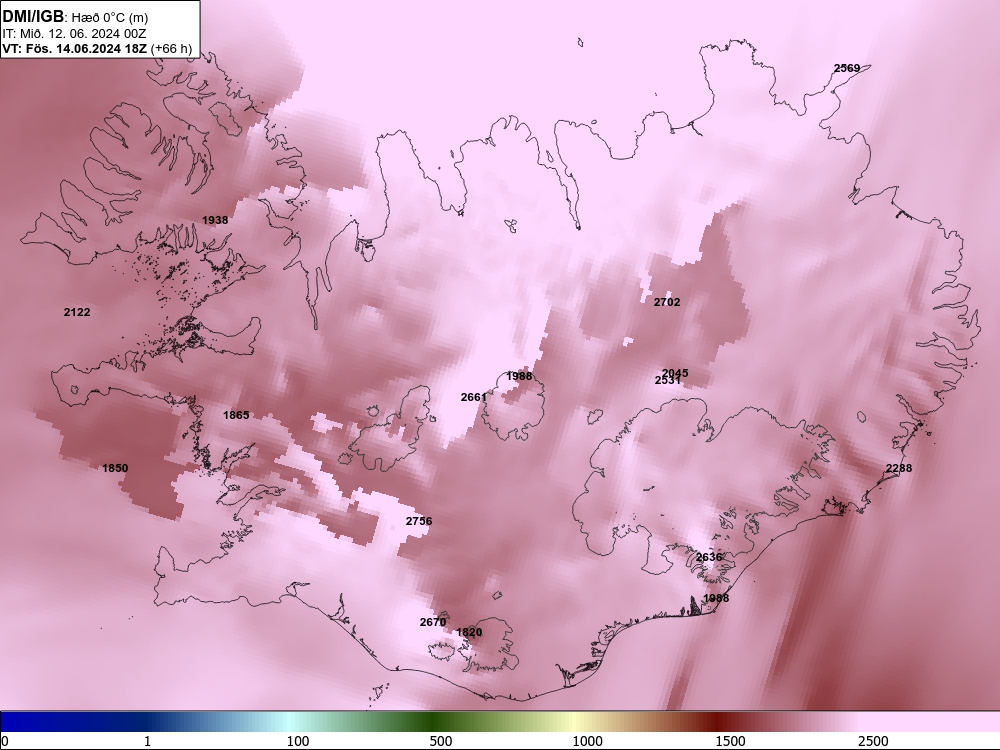The width and height of the screenshot is (1000, 750).
Task: Click the value 1850 in the southwest
Action: coord(115,468)
